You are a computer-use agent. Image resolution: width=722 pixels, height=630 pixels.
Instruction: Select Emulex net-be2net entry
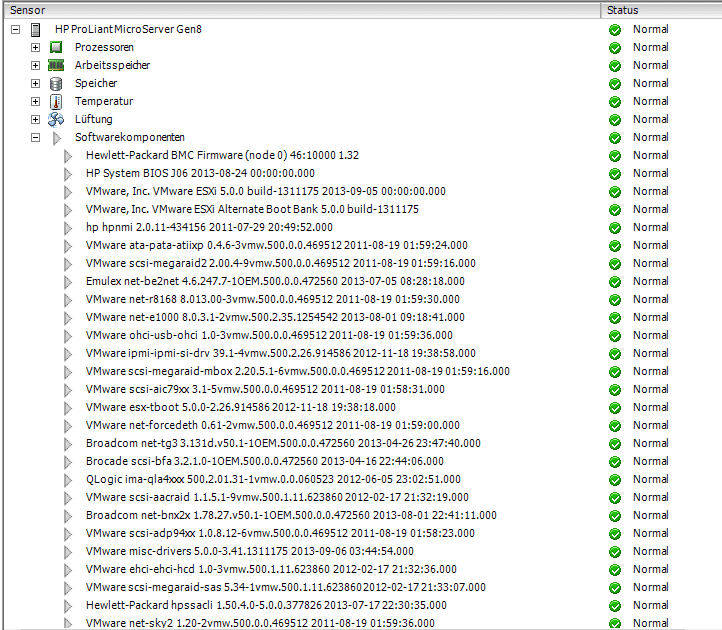coord(275,281)
